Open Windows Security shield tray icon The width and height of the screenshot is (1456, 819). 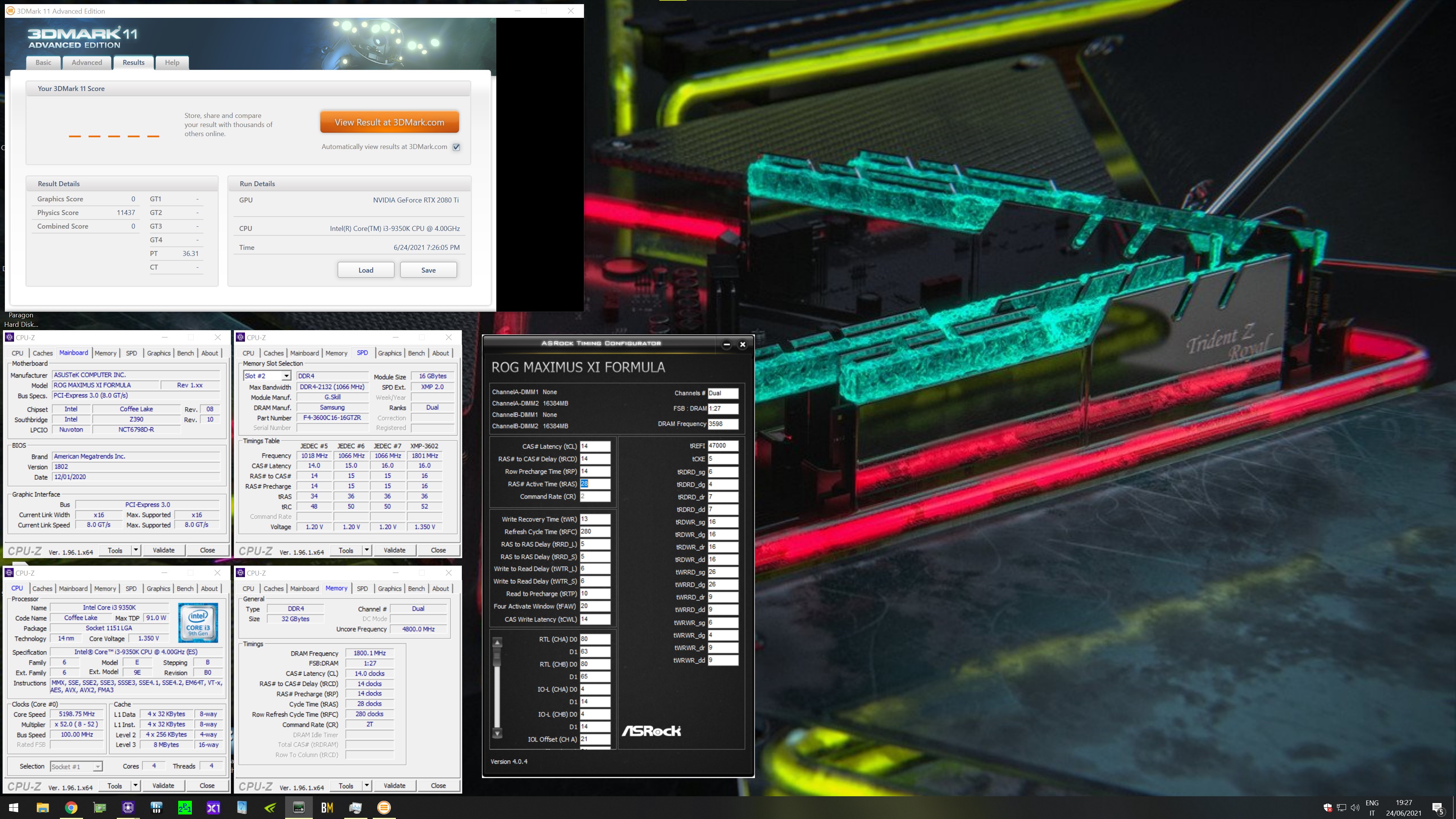[1328, 807]
